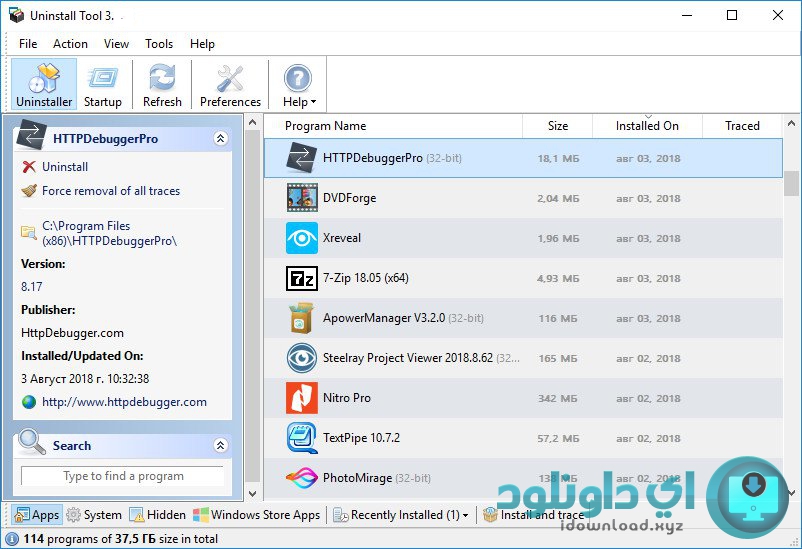Select the 7-Zip 18.05 (x64) entry
Screen dimensions: 802x549
pos(366,278)
